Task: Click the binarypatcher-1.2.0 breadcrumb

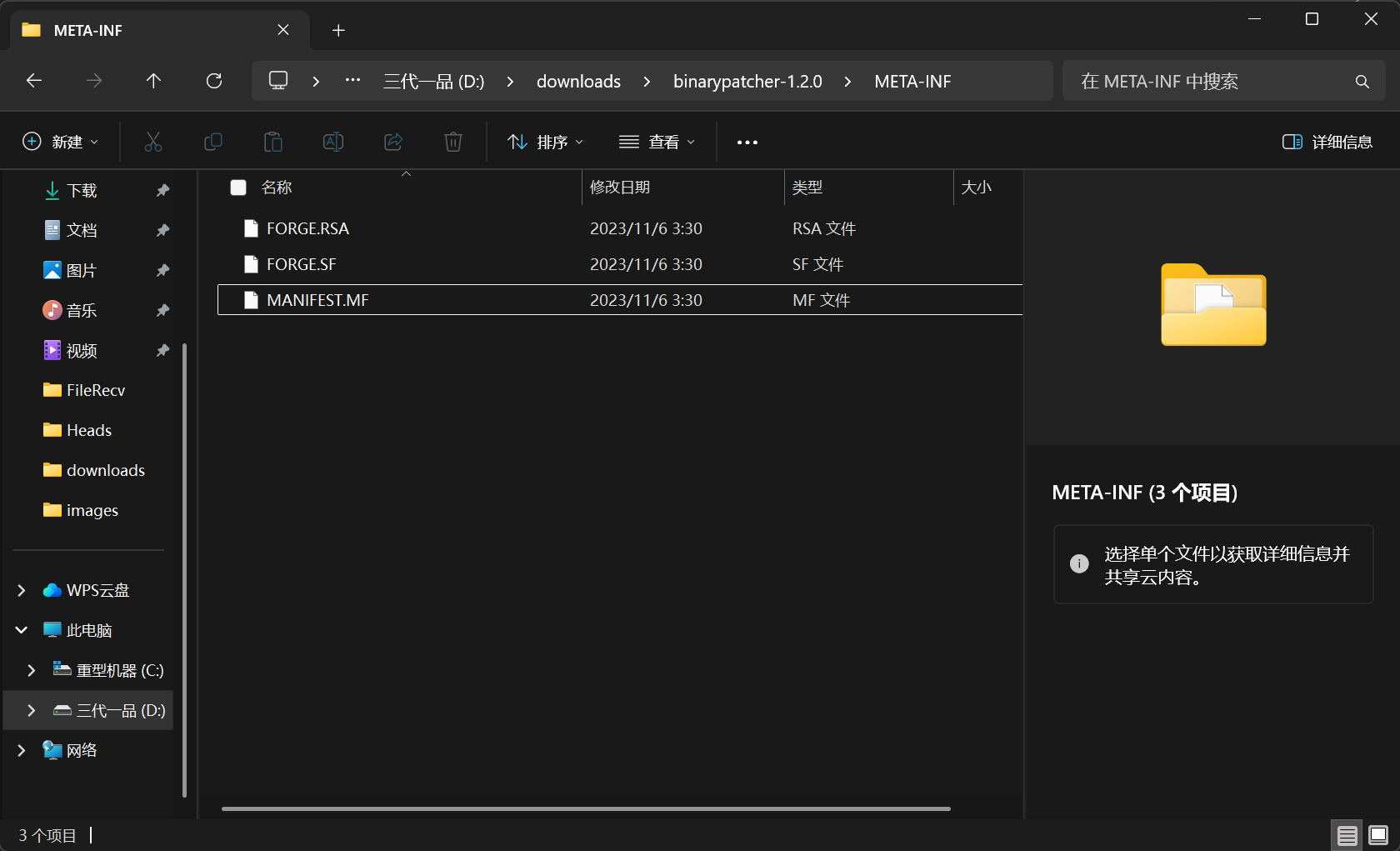Action: pyautogui.click(x=747, y=82)
